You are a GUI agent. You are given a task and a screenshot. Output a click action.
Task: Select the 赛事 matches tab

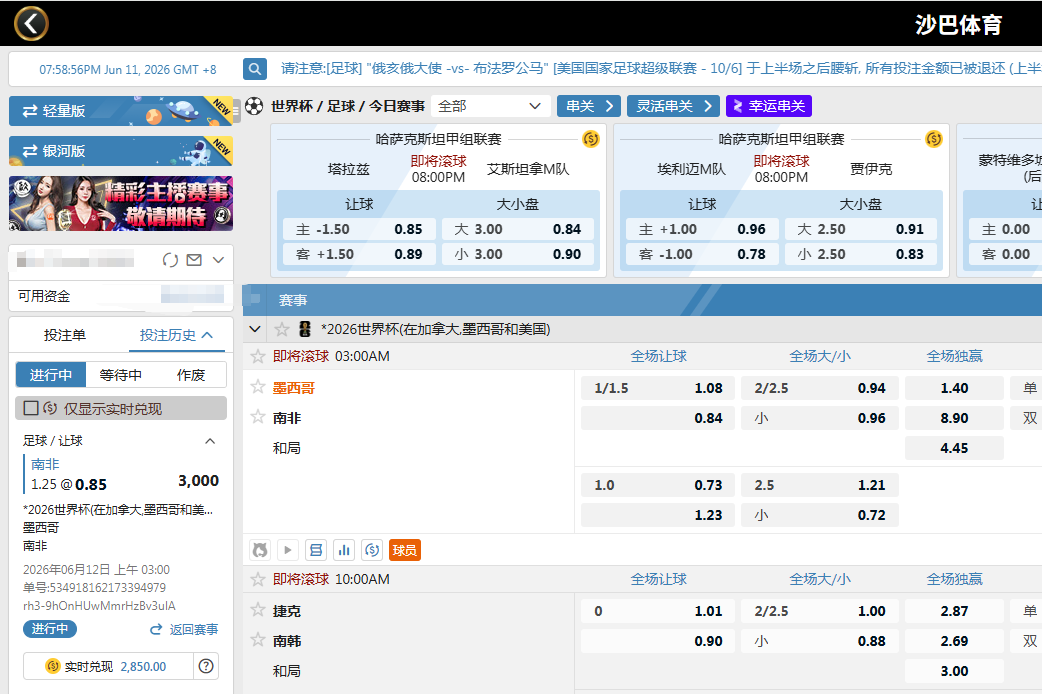coord(292,300)
